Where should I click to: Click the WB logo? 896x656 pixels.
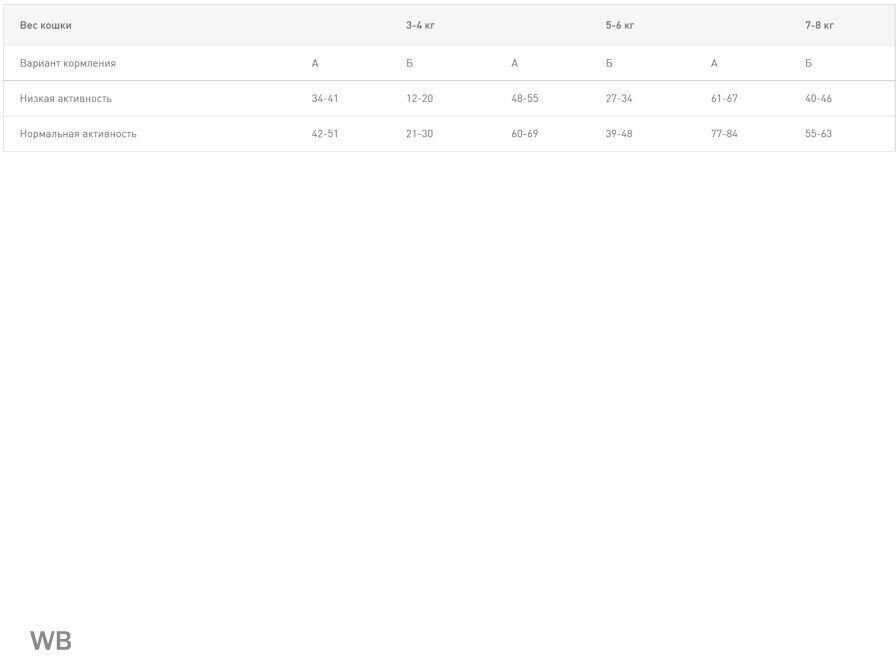point(51,641)
